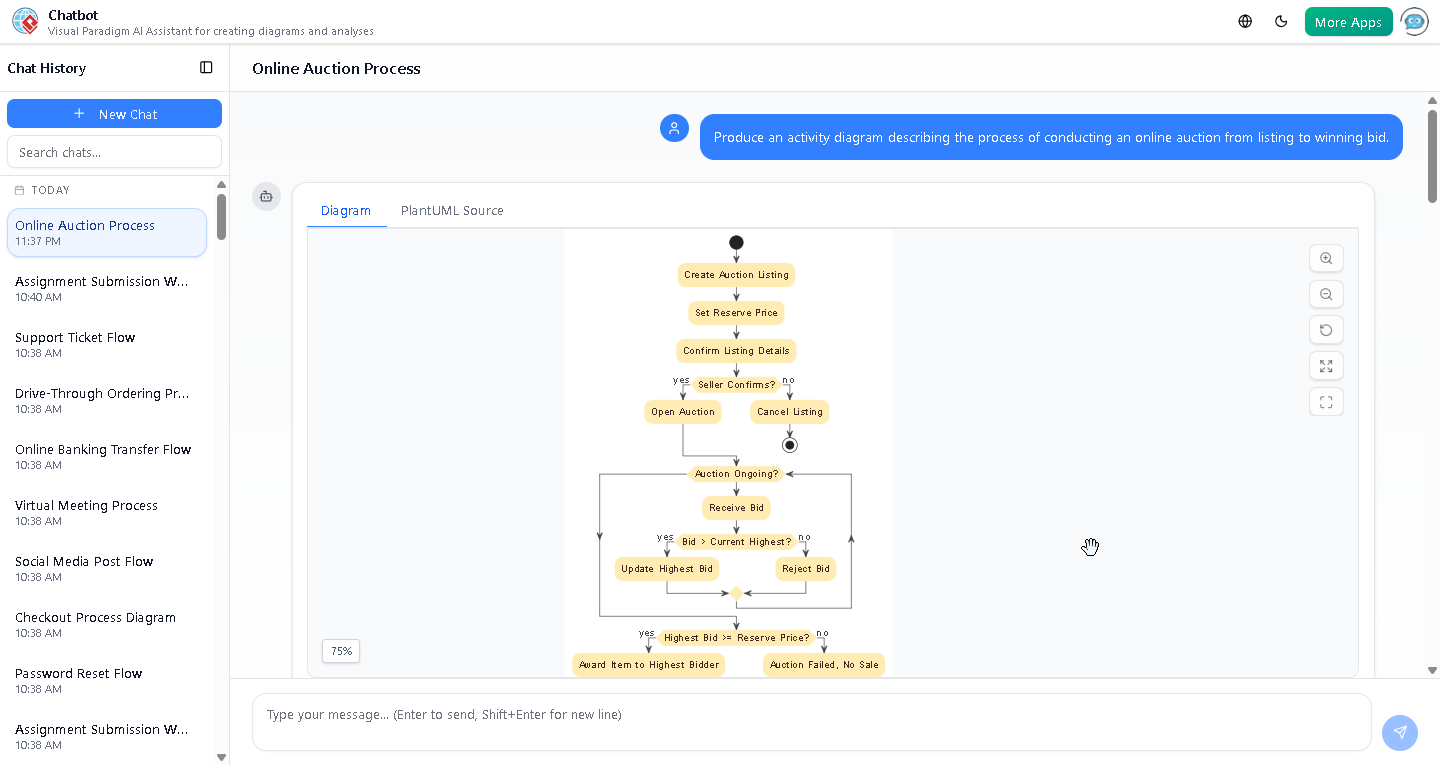This screenshot has width=1440, height=765.
Task: Click the robot icon beside the diagram card
Action: (x=266, y=197)
